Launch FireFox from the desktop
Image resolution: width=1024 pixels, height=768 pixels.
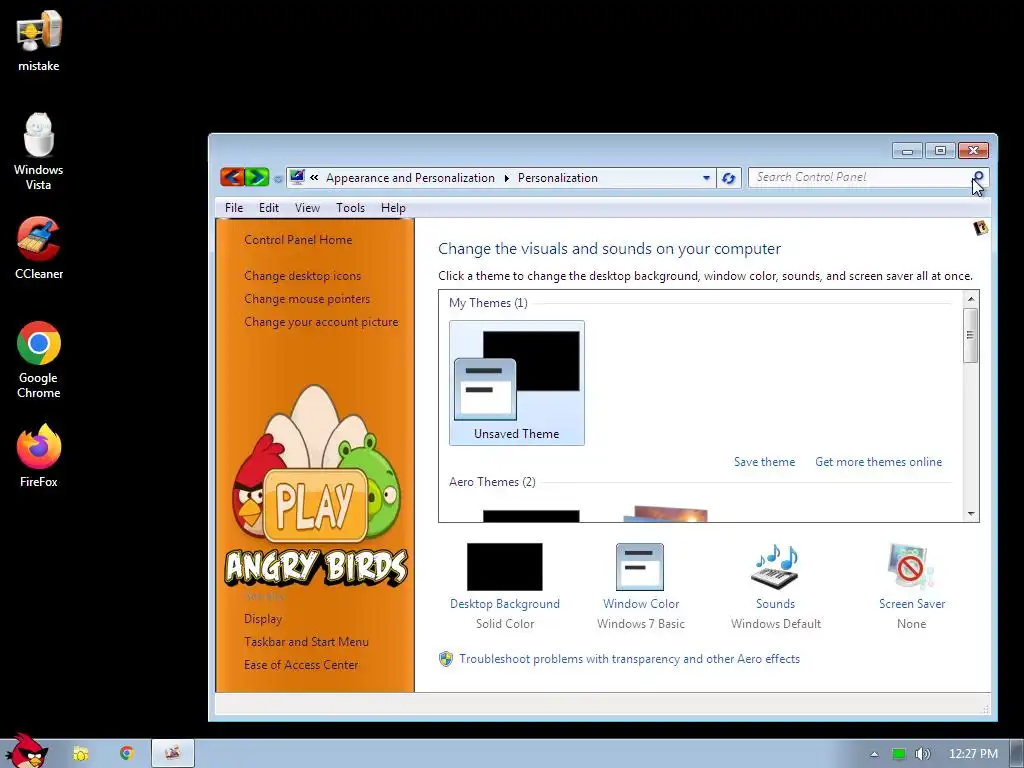pos(39,456)
